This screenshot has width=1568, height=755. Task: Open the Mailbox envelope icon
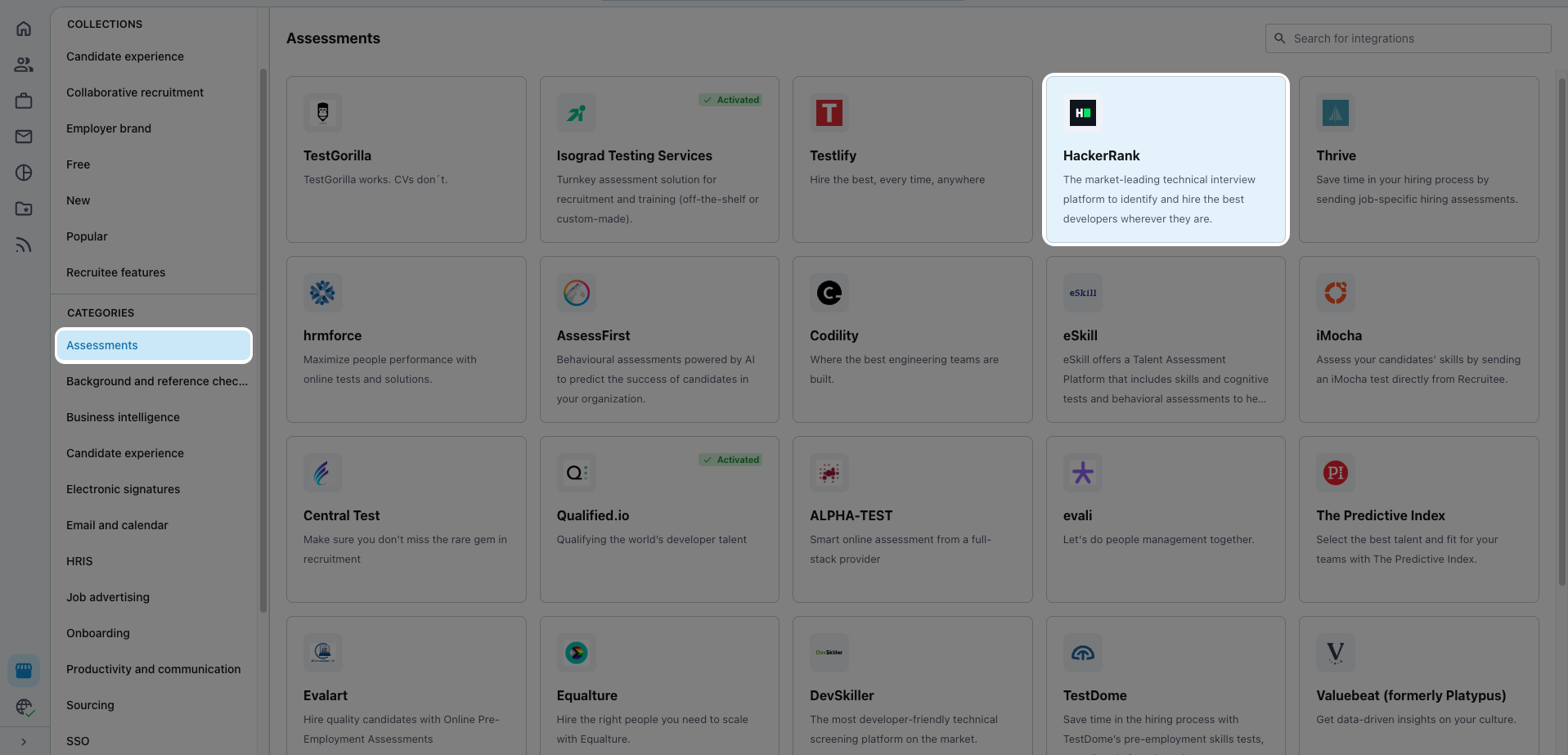click(x=24, y=137)
